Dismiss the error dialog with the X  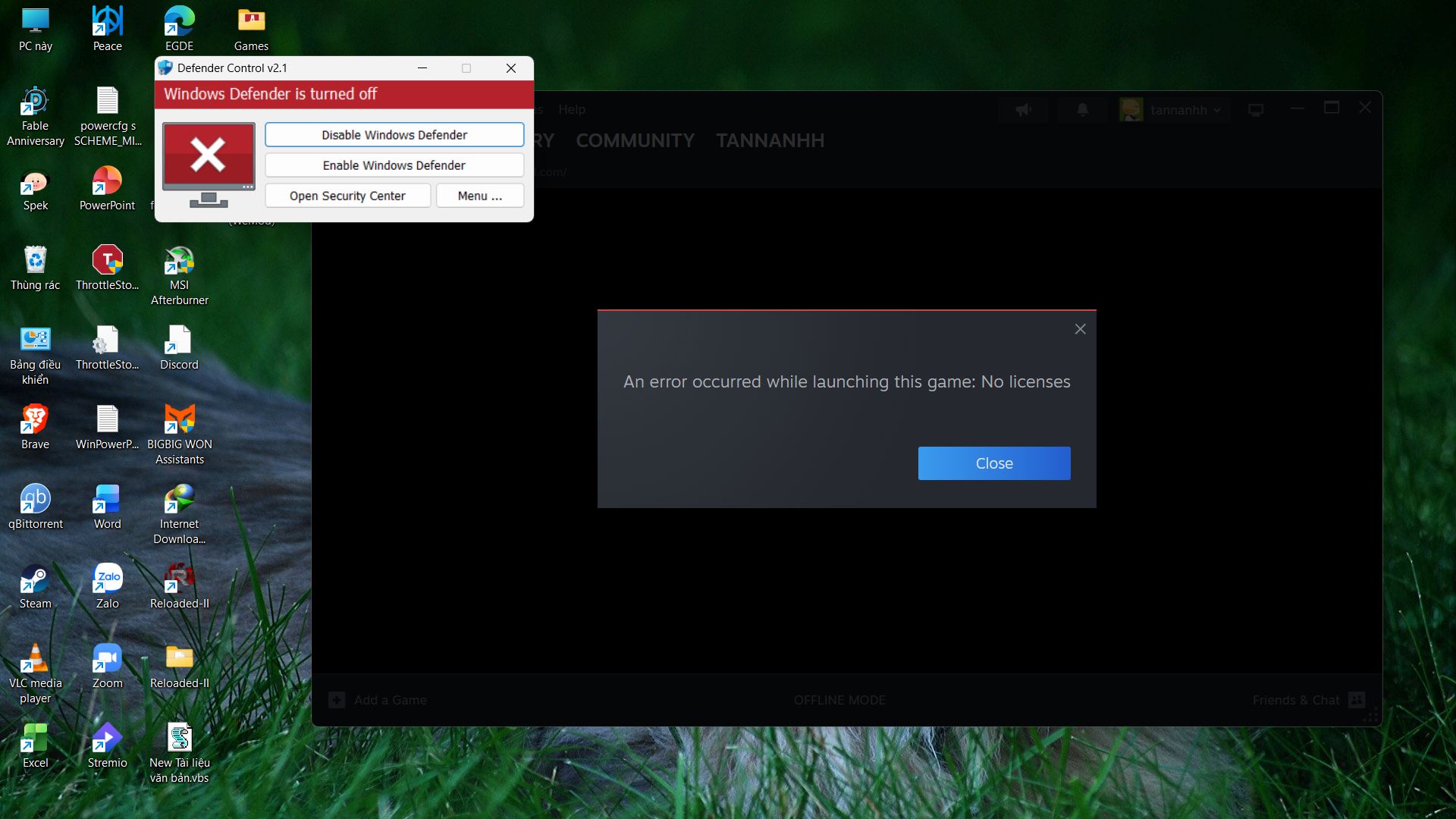click(1080, 329)
